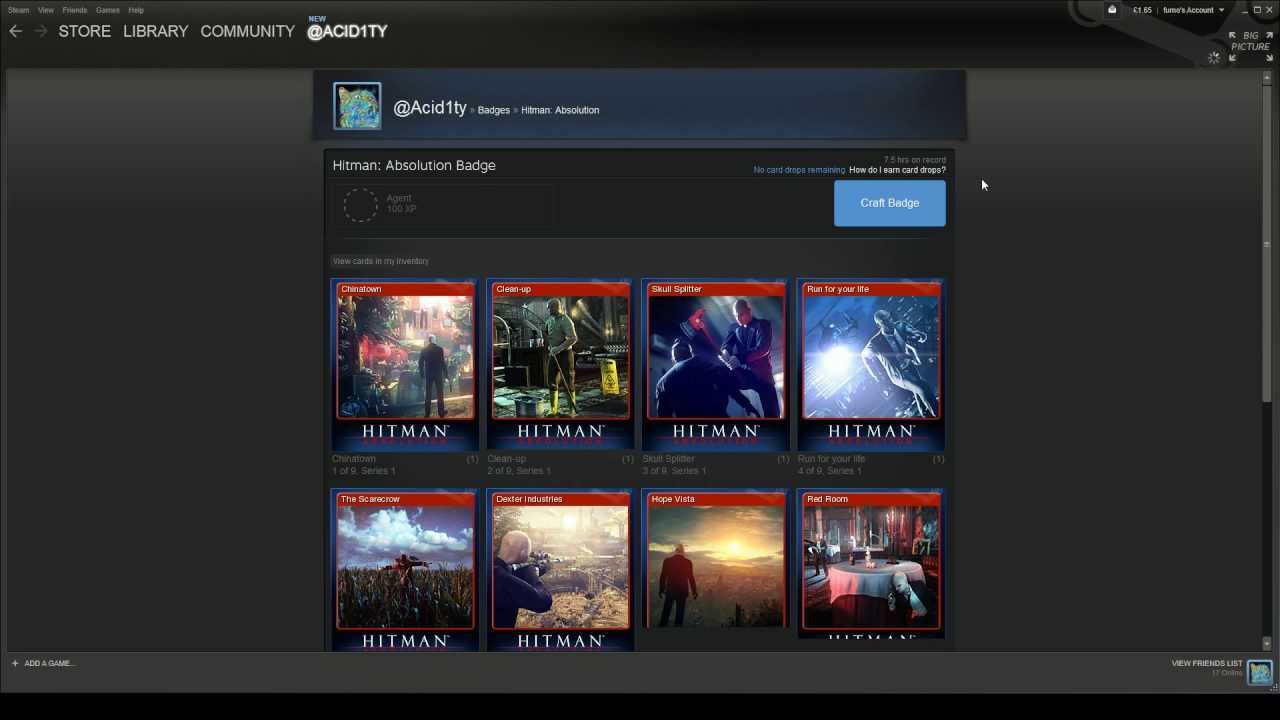
Task: Click '2 of 9, Series 1' caption
Action: click(x=519, y=471)
